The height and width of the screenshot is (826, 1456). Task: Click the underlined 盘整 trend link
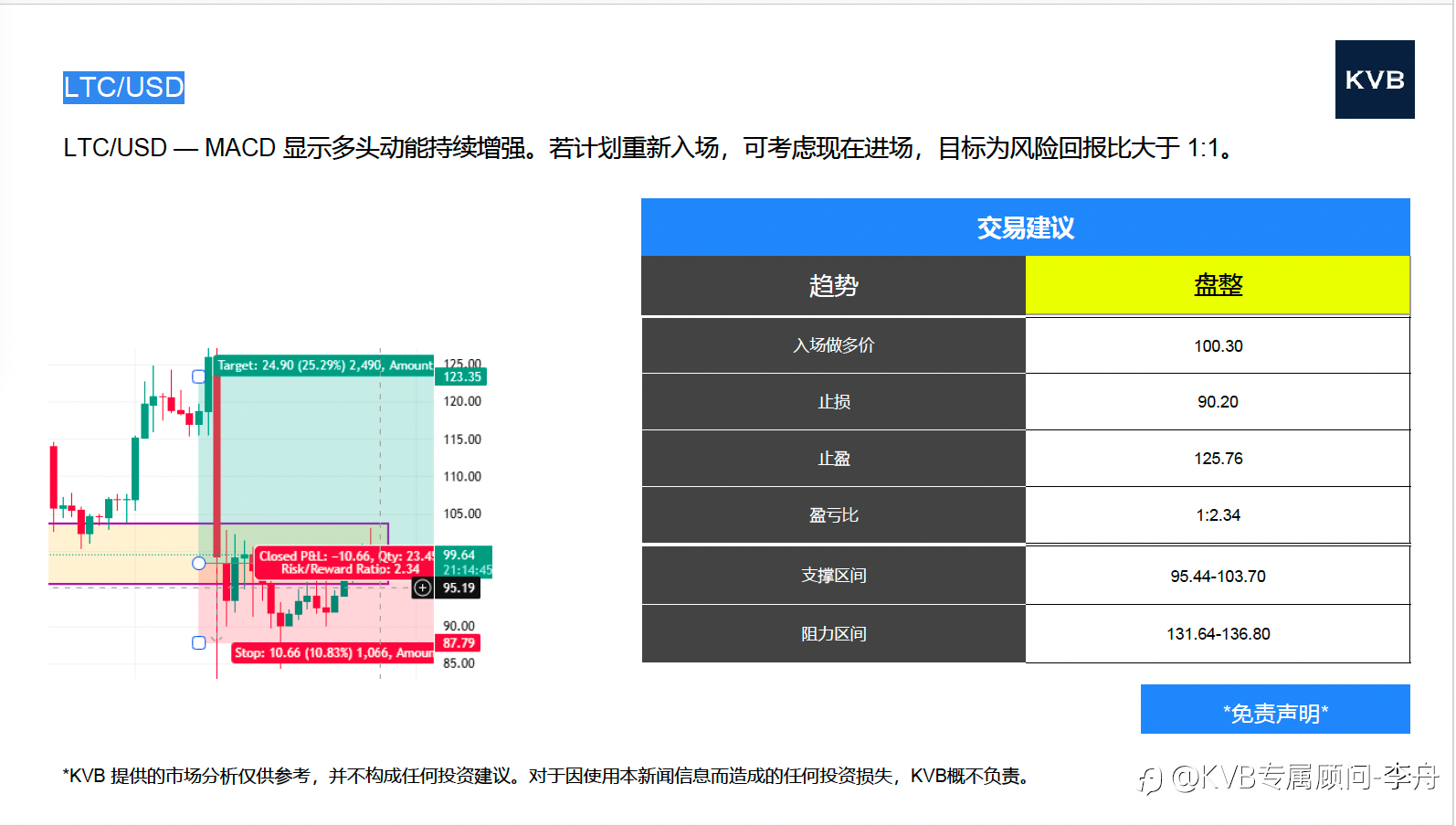click(1219, 285)
